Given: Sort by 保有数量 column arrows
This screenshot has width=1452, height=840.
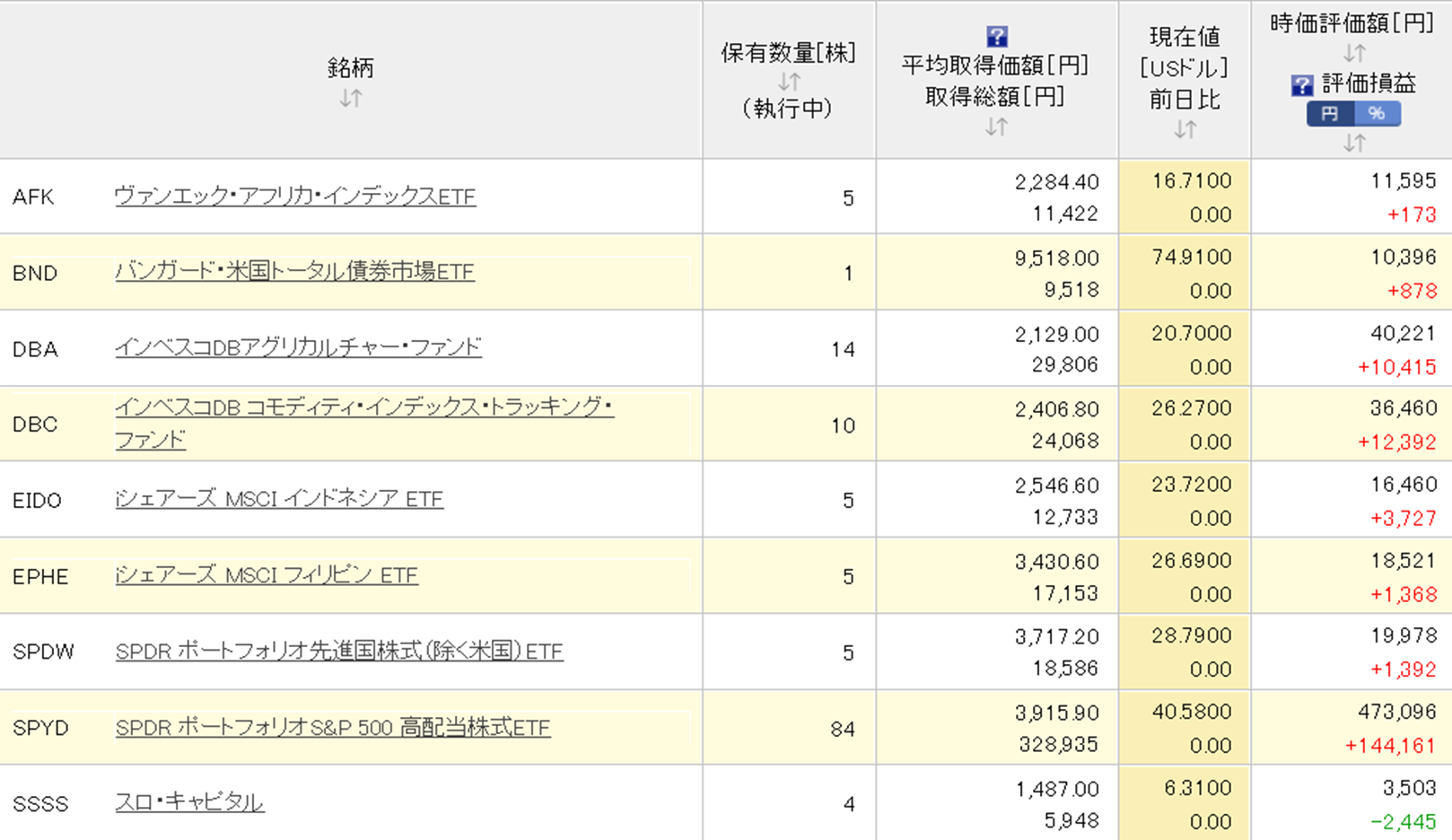Looking at the screenshot, I should point(789,82).
